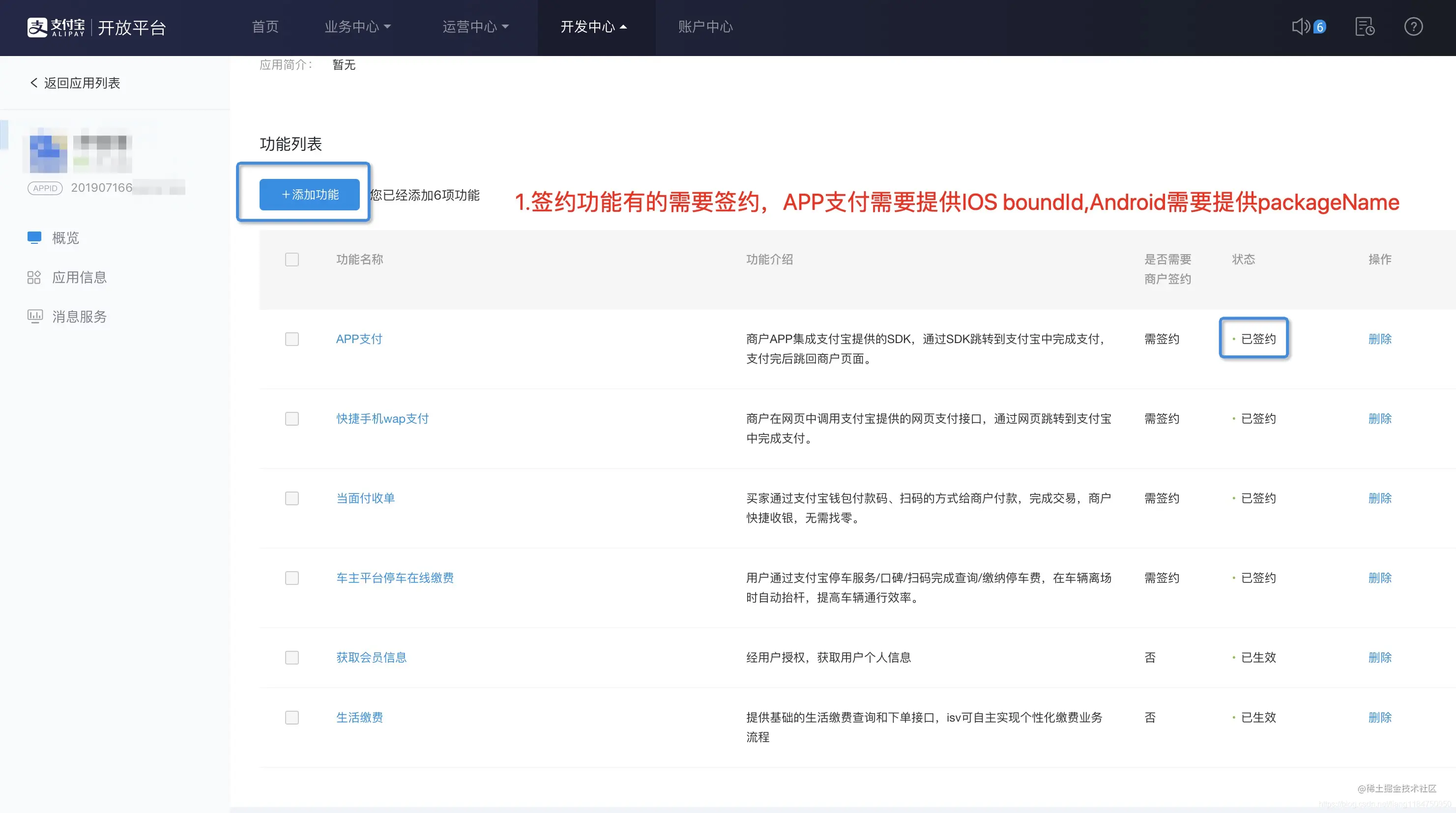Screen dimensions: 1456x813
Task: Collapse the 开发中心 dropdown menu
Action: click(593, 27)
